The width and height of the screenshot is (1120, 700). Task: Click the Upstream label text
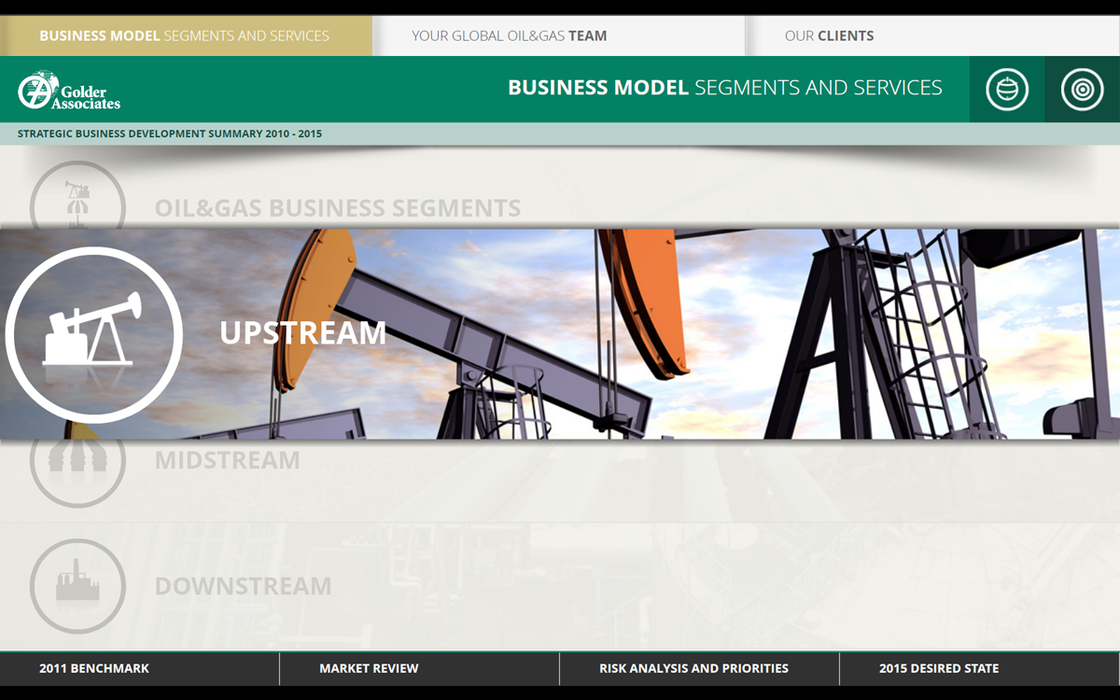pos(302,333)
